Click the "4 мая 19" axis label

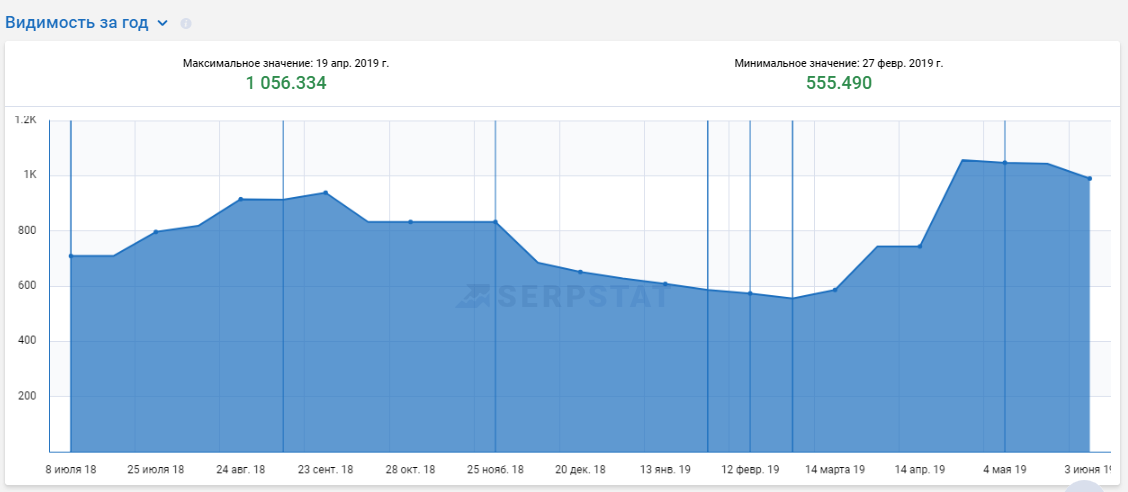point(1004,470)
